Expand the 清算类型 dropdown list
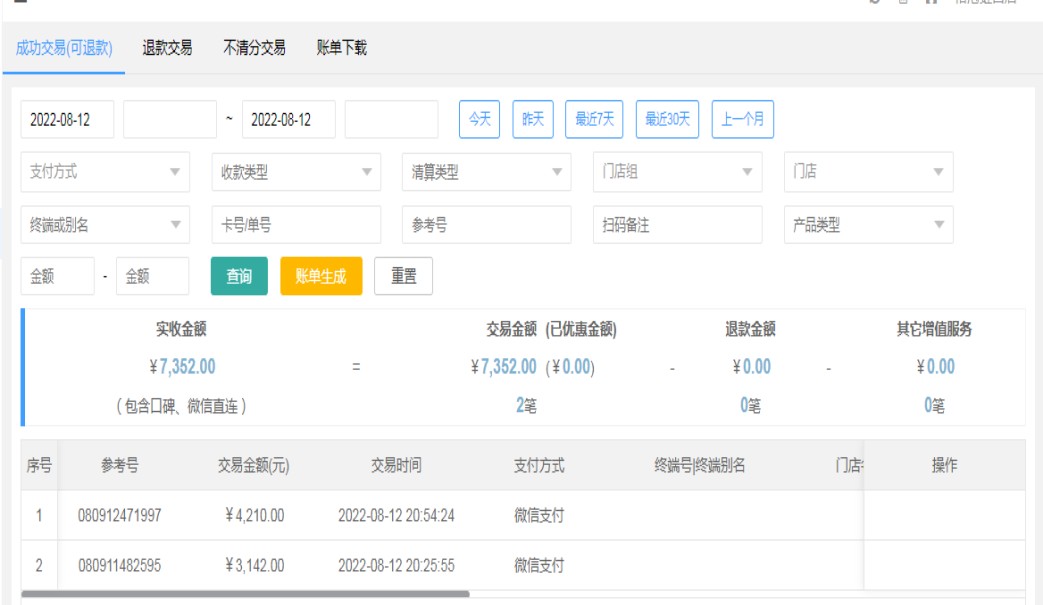Image resolution: width=1043 pixels, height=605 pixels. point(486,172)
